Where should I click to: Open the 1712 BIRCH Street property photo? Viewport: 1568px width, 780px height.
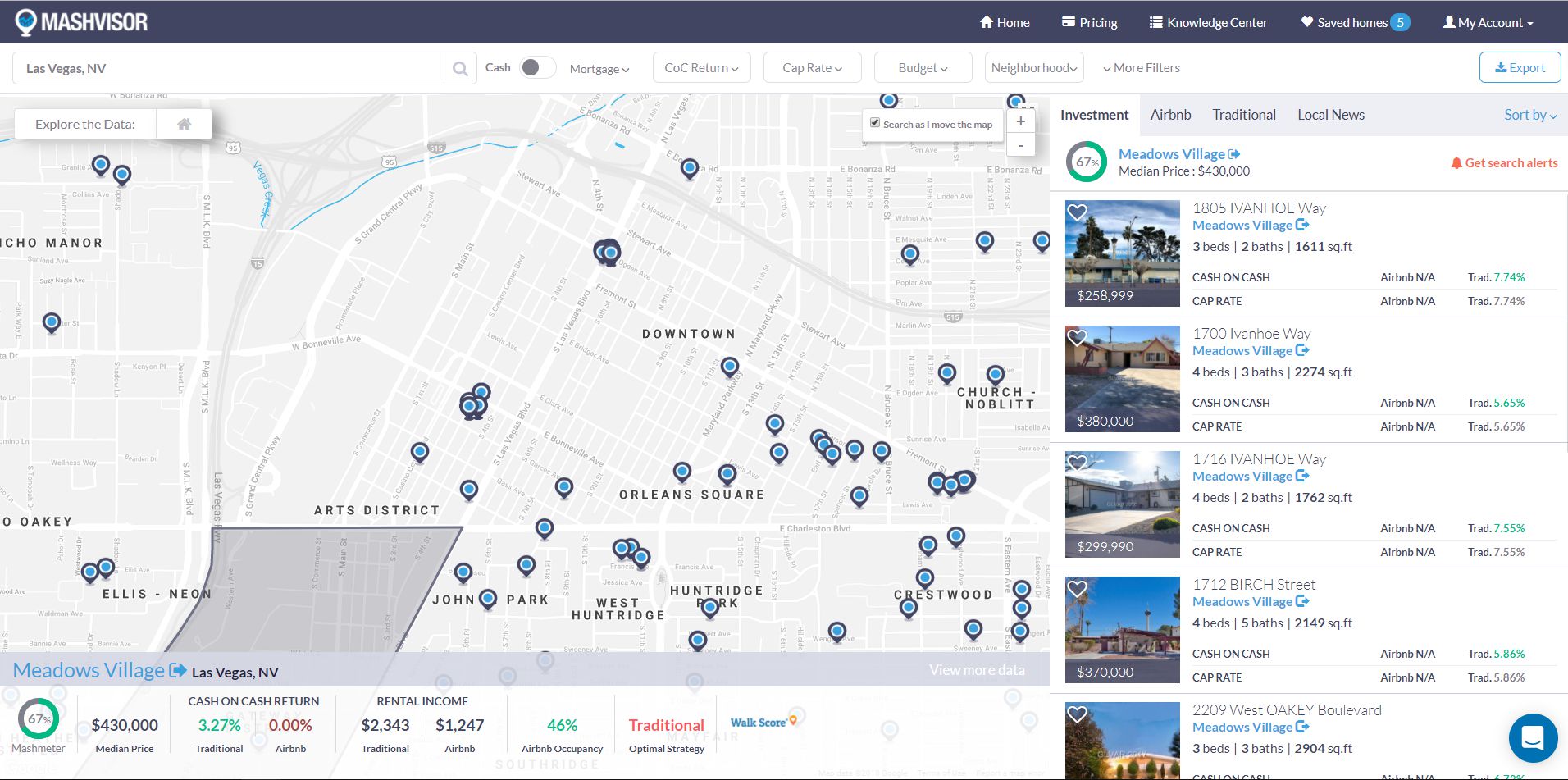tap(1122, 630)
